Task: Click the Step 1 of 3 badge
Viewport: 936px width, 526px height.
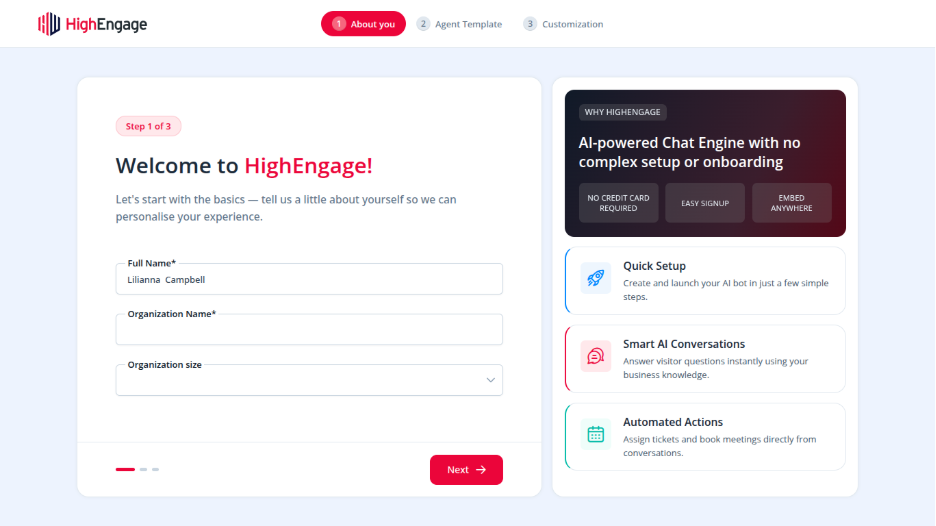Action: (148, 126)
